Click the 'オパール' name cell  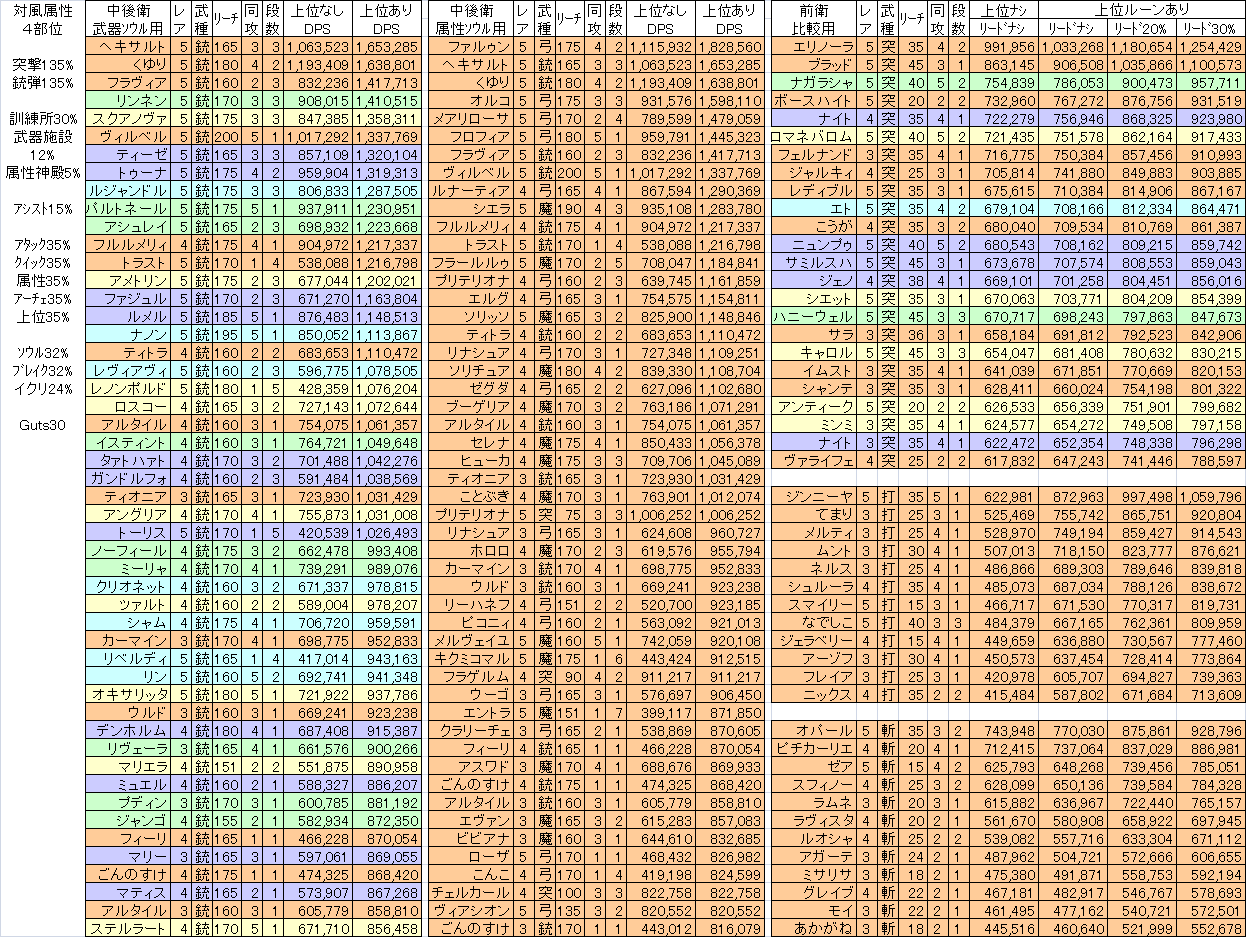814,730
